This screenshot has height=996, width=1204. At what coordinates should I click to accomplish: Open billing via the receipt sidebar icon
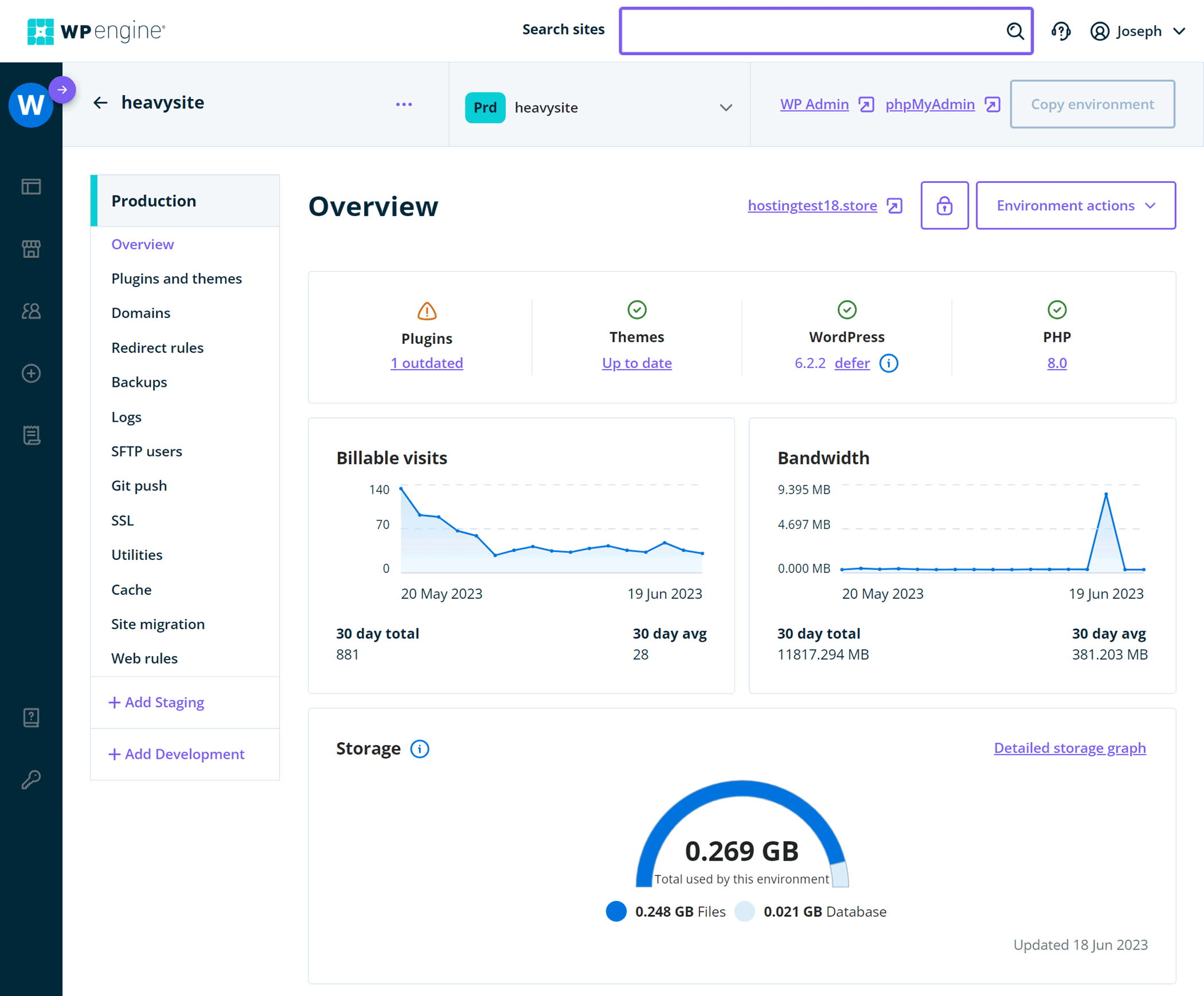click(32, 434)
